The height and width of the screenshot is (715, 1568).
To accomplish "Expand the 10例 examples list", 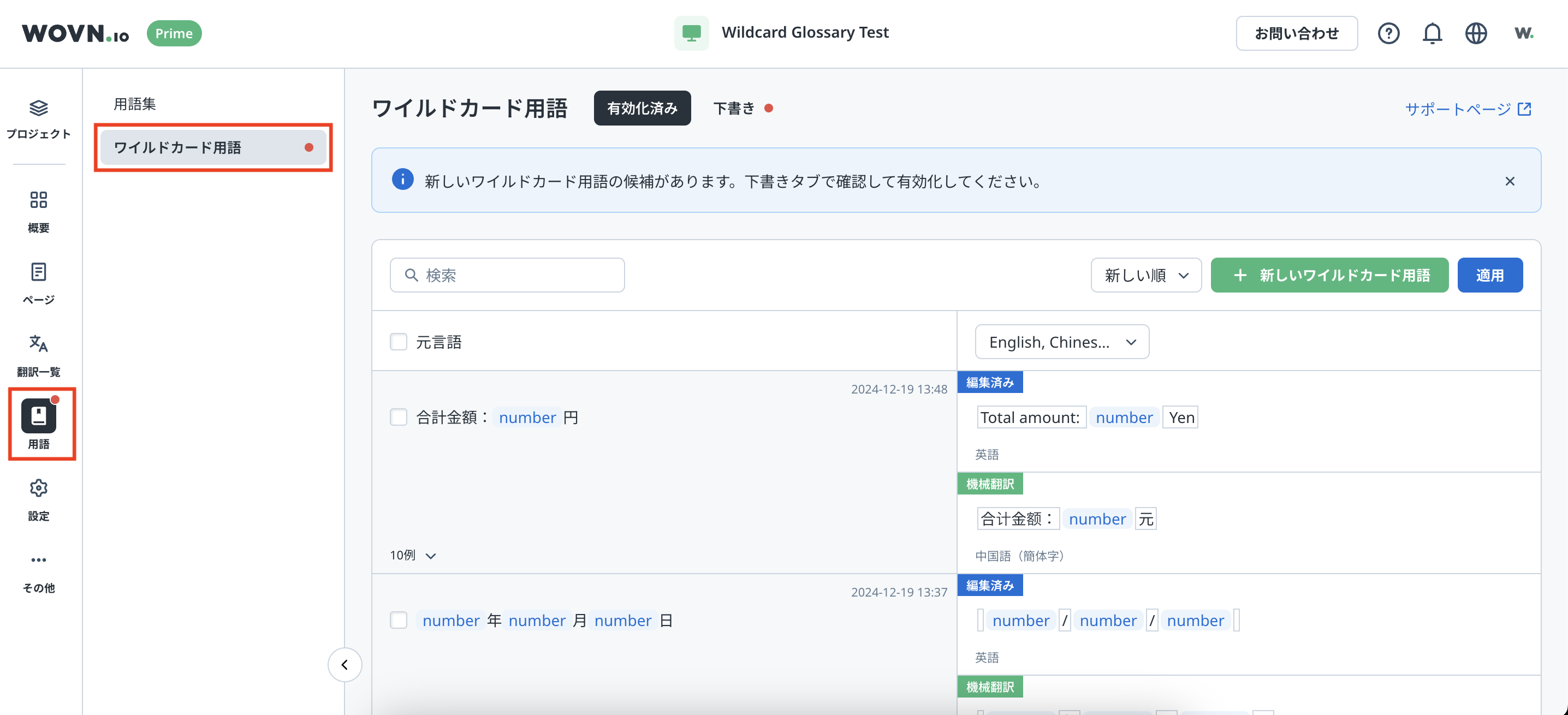I will (x=413, y=555).
